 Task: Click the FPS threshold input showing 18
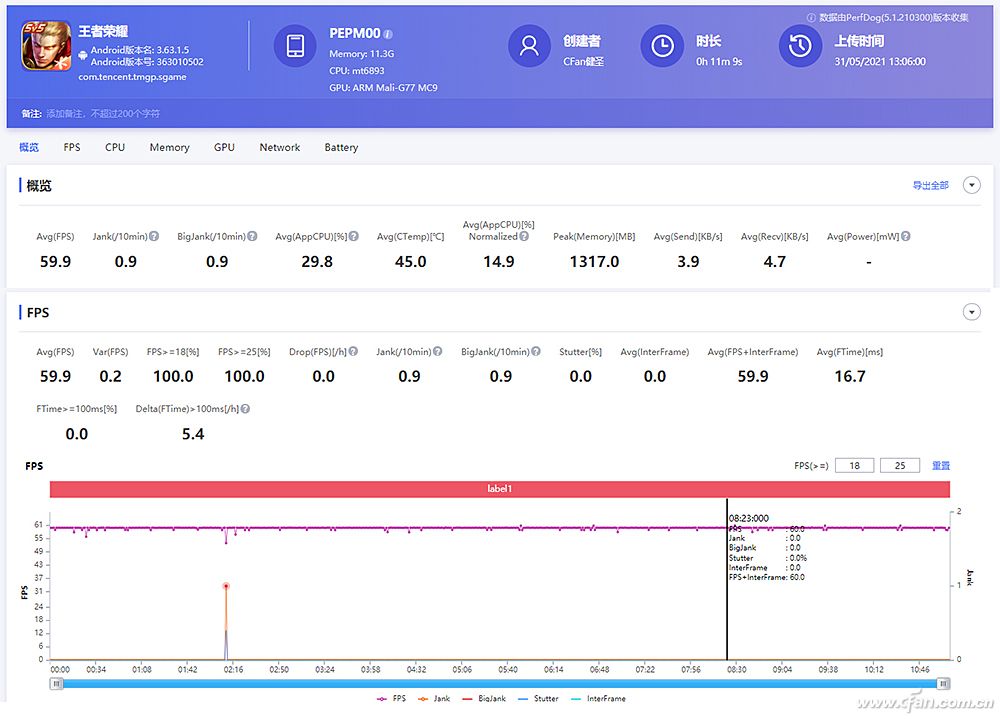(854, 465)
